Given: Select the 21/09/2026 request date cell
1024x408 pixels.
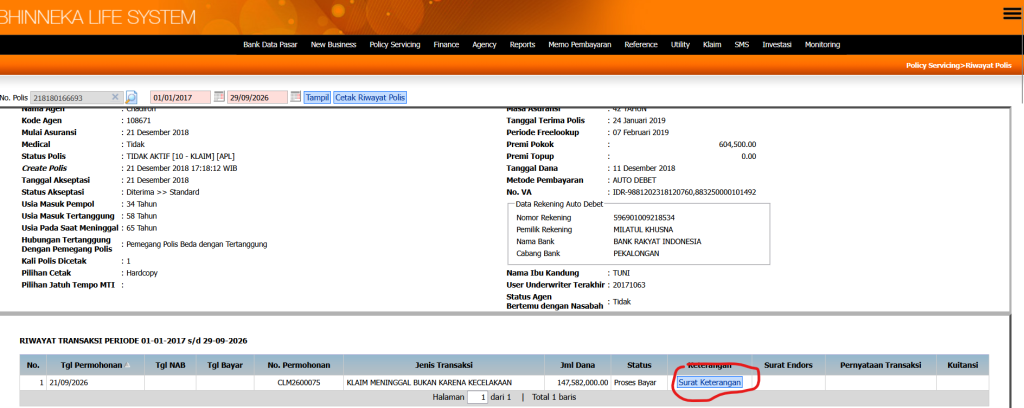Looking at the screenshot, I should [x=95, y=383].
